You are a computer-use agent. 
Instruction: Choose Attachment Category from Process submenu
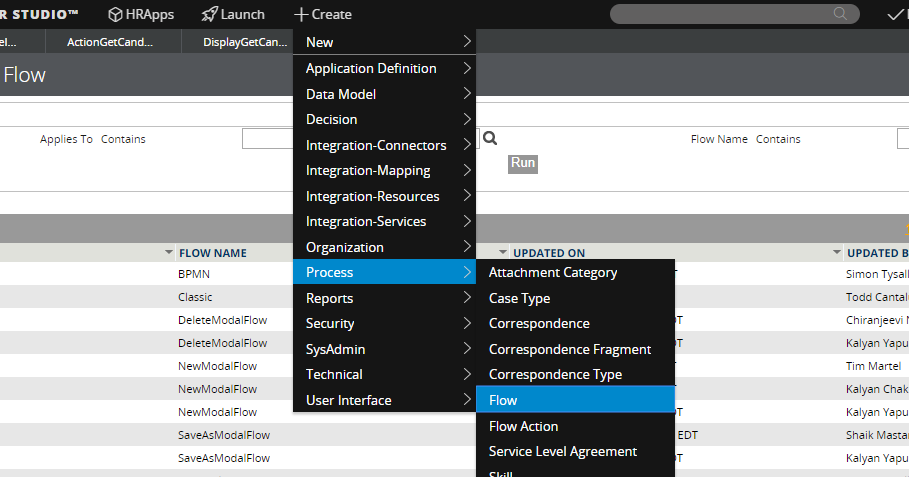(576, 272)
